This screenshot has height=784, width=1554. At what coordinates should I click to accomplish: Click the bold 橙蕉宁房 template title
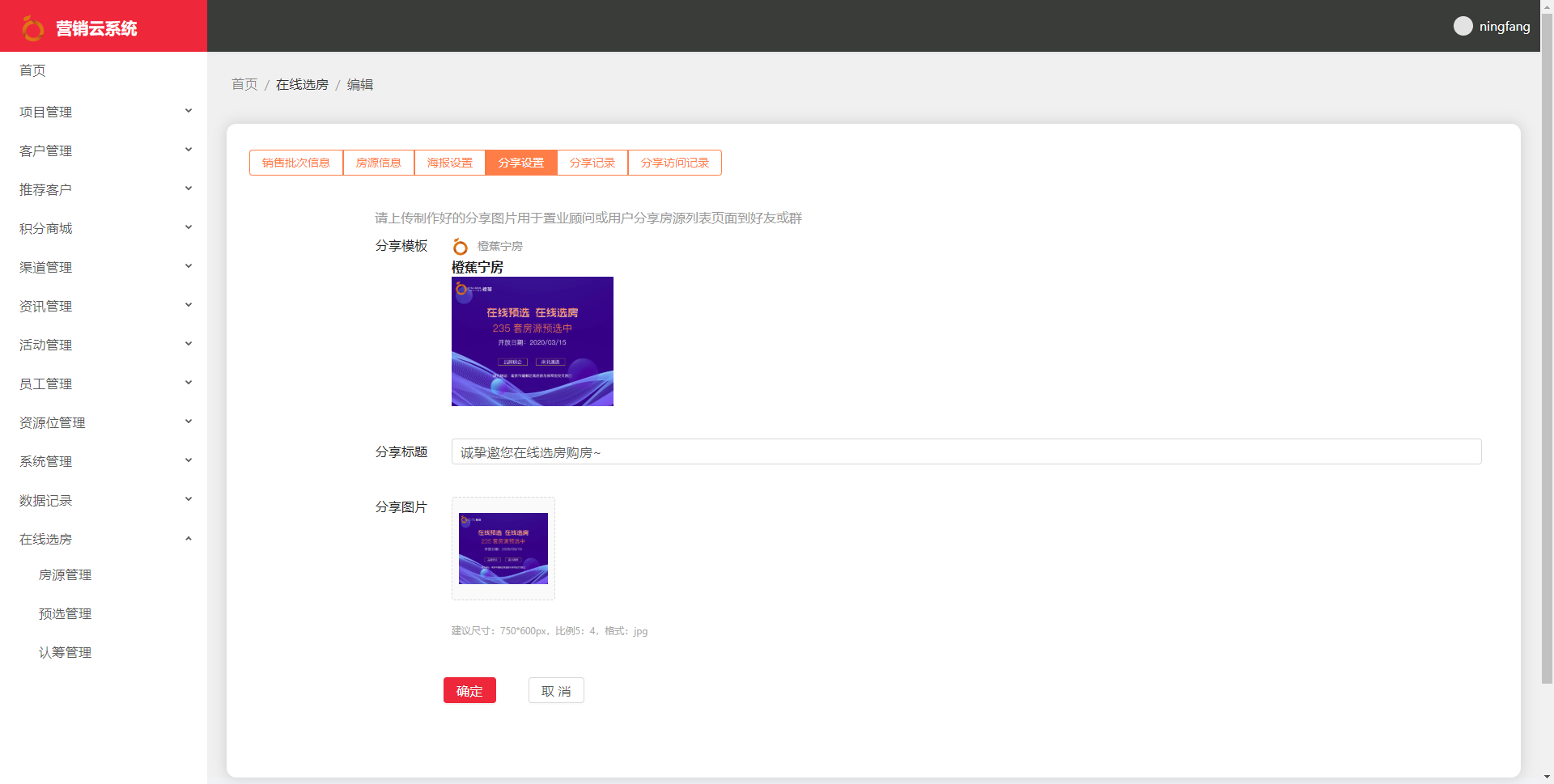point(478,267)
